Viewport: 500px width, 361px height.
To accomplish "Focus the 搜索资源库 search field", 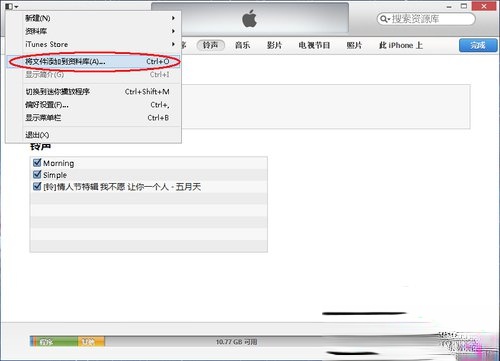I will (426, 19).
